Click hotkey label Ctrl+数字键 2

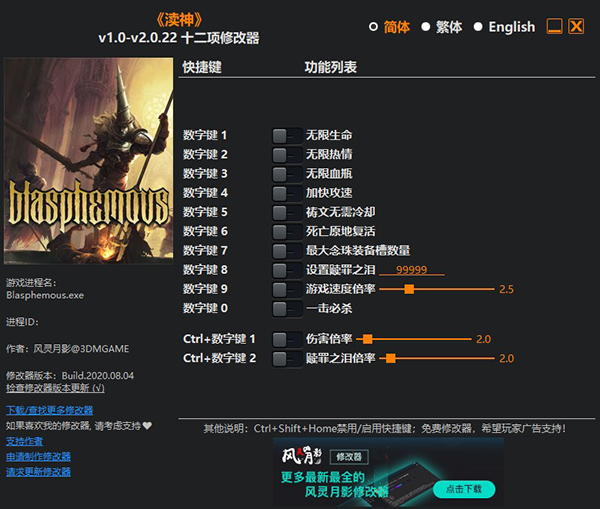point(220,358)
